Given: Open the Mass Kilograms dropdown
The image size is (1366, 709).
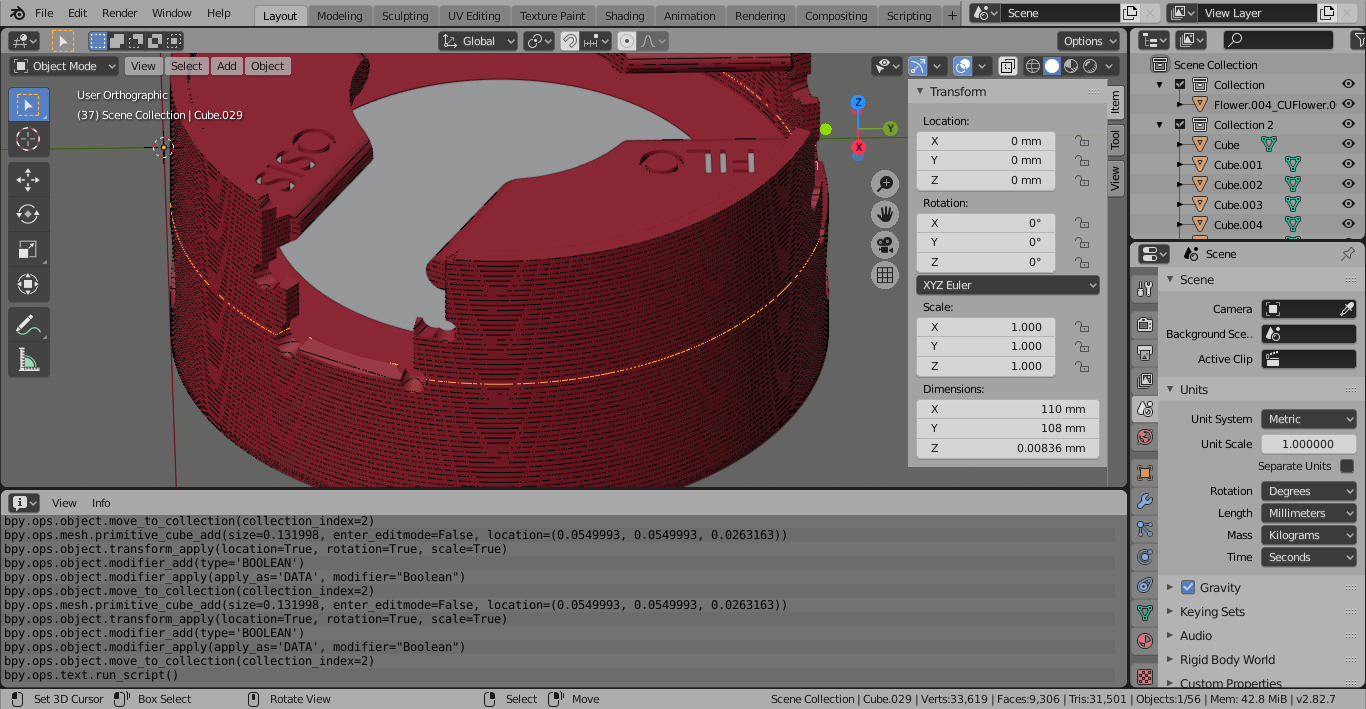Looking at the screenshot, I should [1309, 535].
